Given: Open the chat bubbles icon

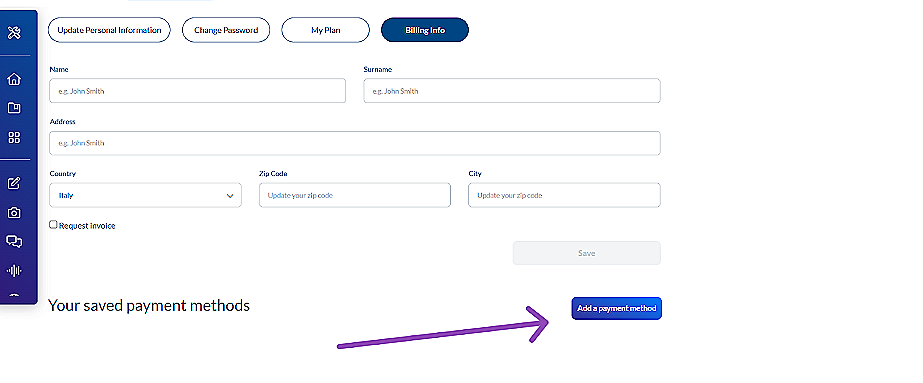Looking at the screenshot, I should point(14,241).
